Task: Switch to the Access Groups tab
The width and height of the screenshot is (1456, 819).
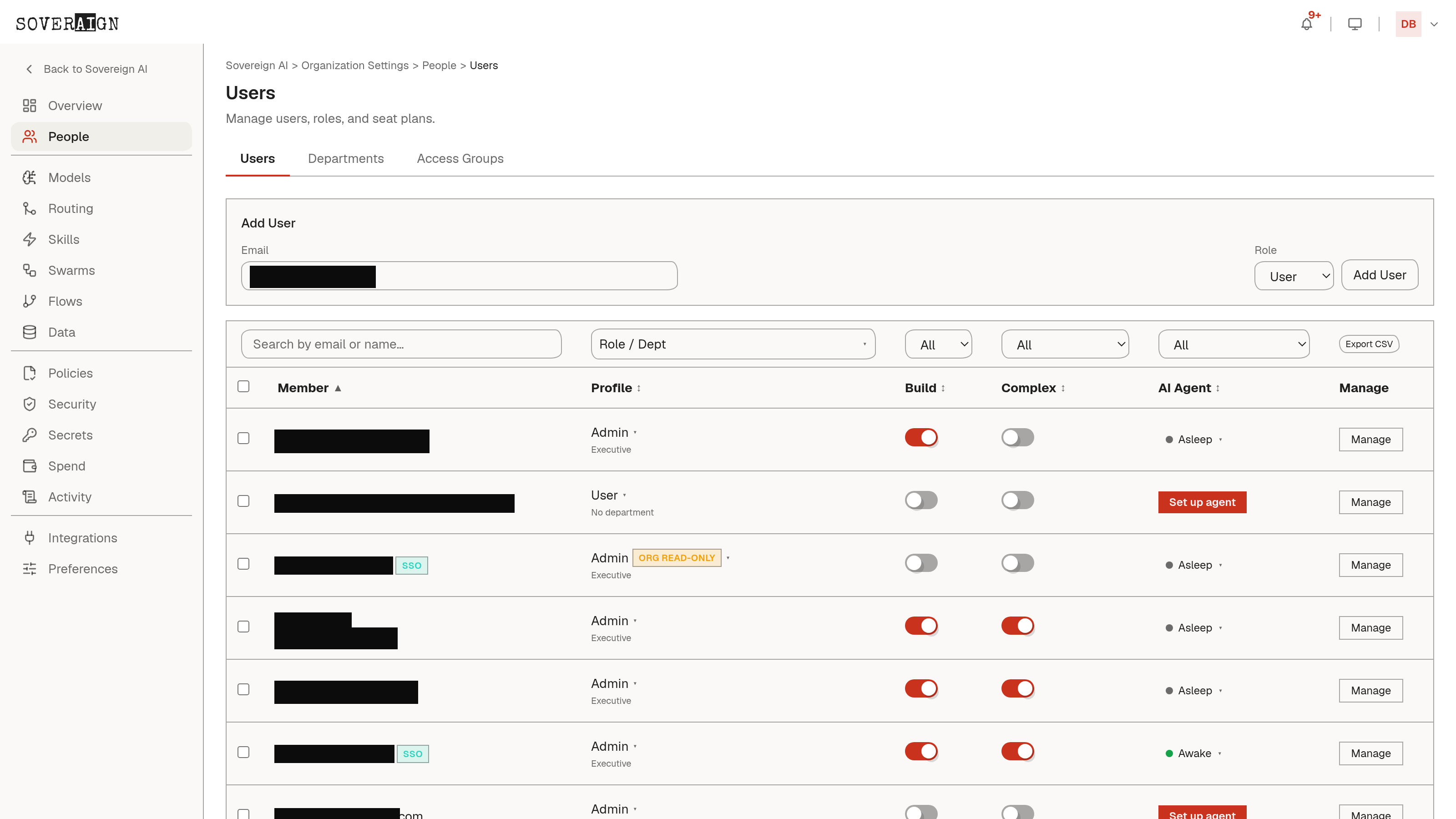Action: tap(460, 159)
